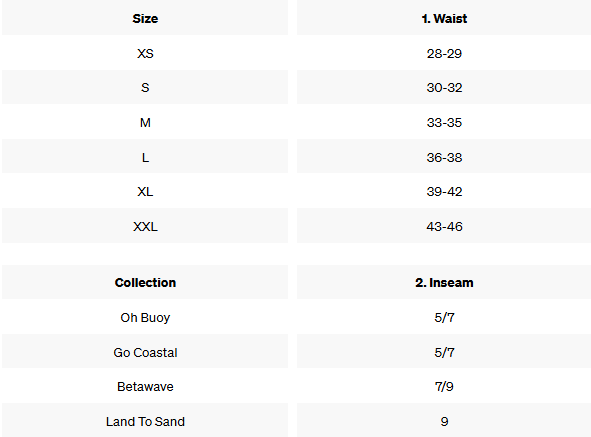This screenshot has height=437, width=591.
Task: Select the XL size cell
Action: pos(145,192)
